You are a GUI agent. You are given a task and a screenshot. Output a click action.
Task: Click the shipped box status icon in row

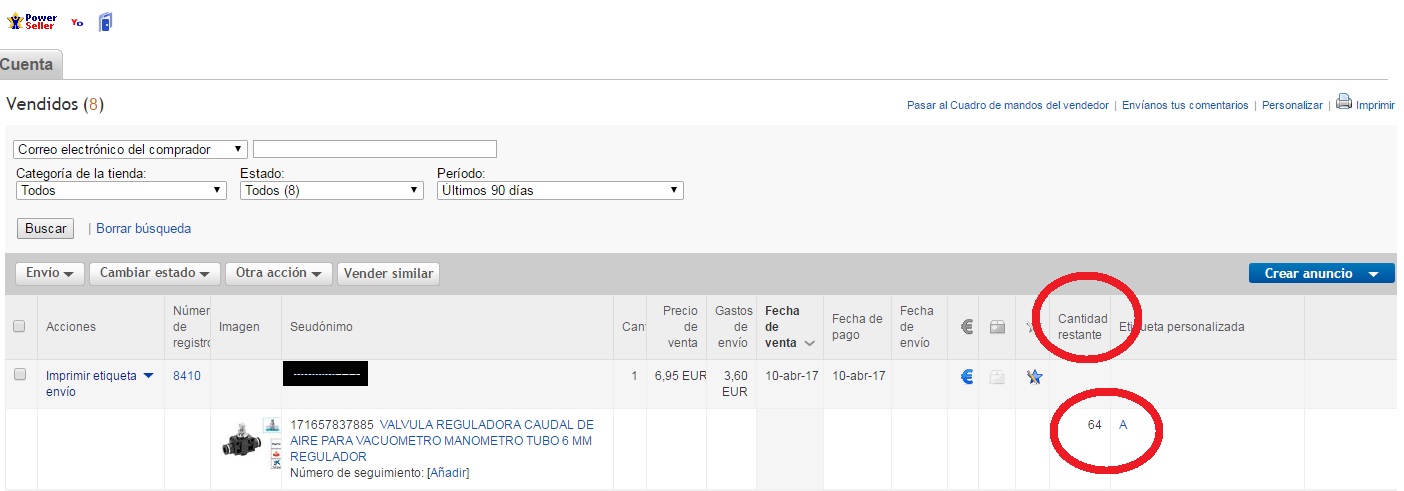[997, 377]
